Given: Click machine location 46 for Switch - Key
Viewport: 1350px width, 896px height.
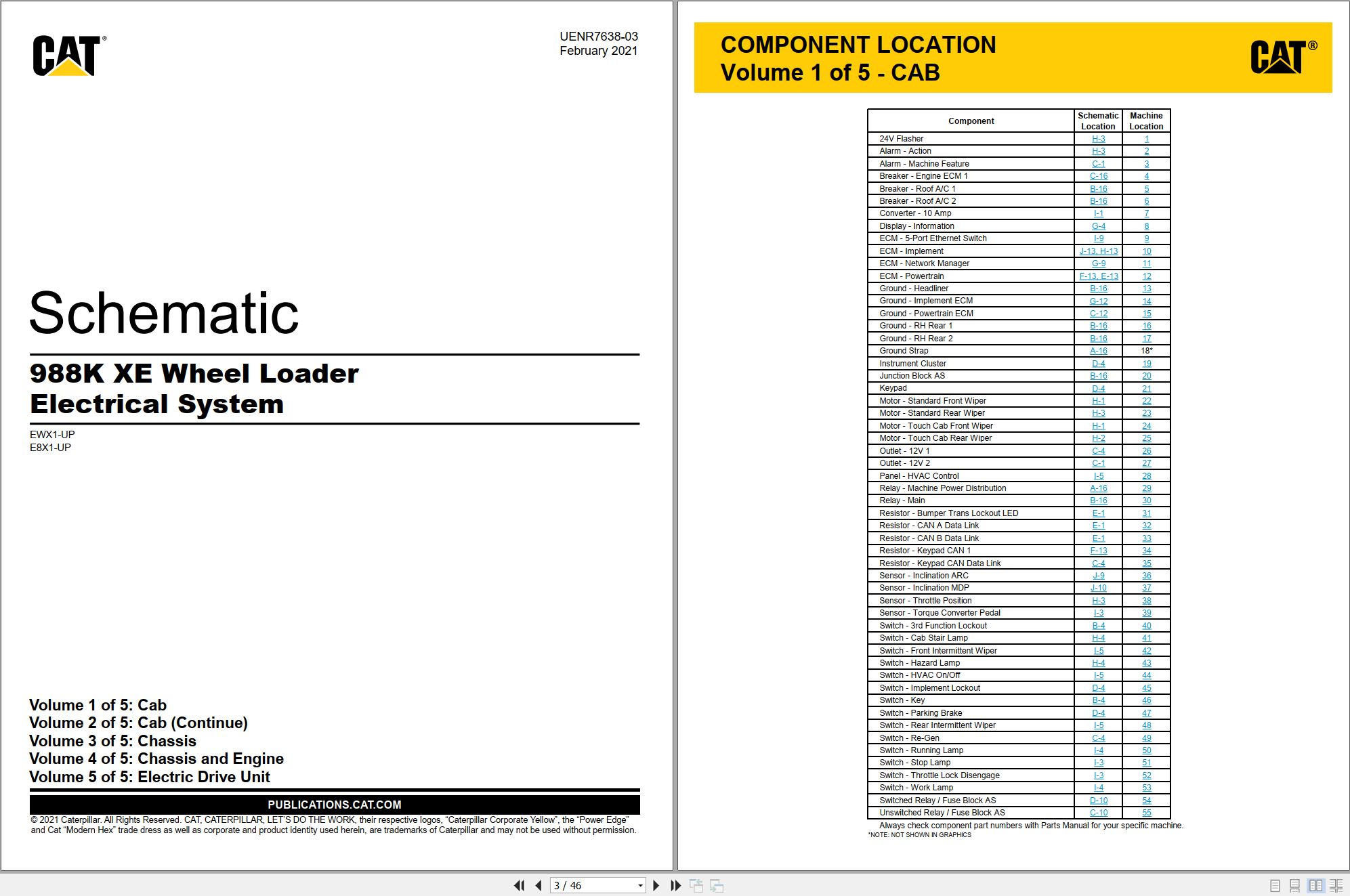Looking at the screenshot, I should [1146, 700].
